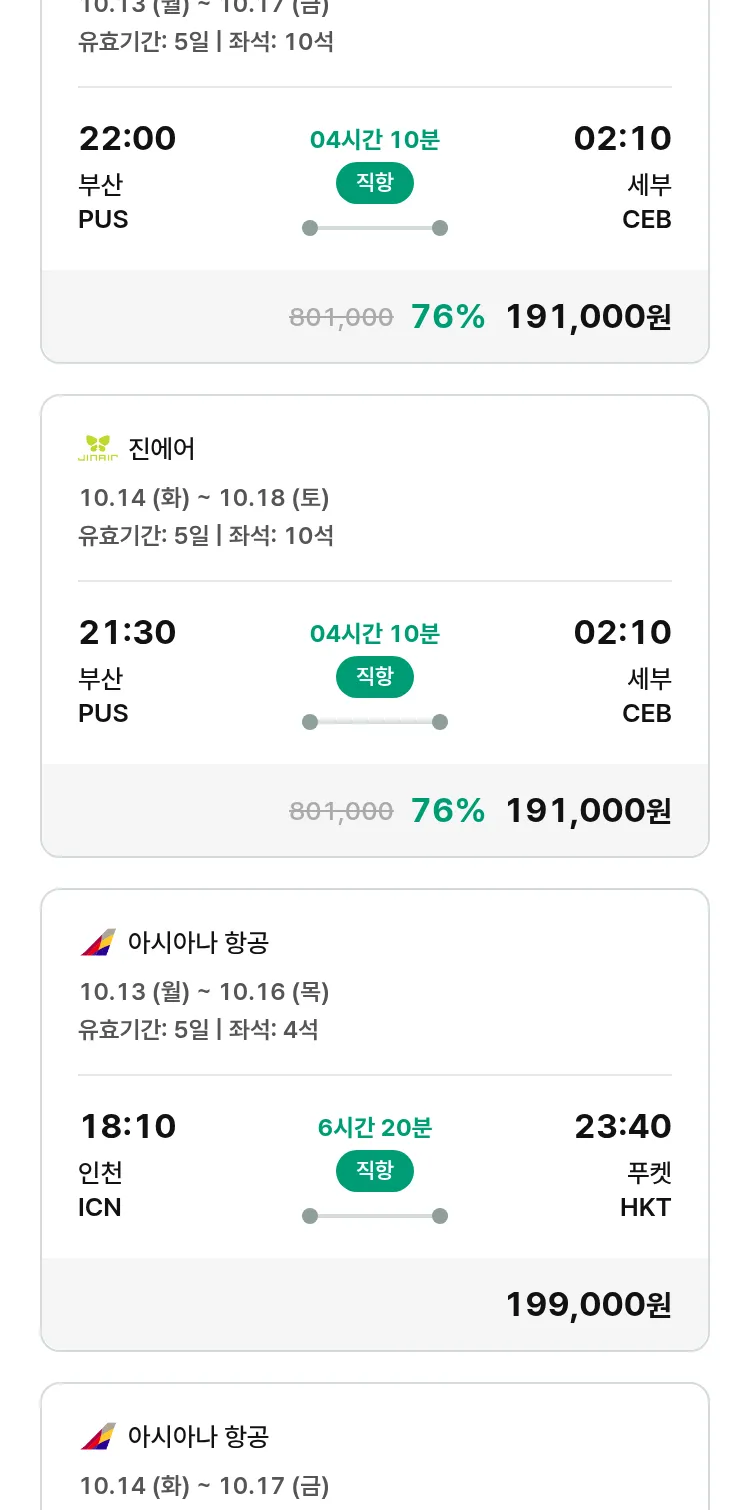Open the 진에어 airline name
This screenshot has width=750, height=1510.
[x=162, y=449]
